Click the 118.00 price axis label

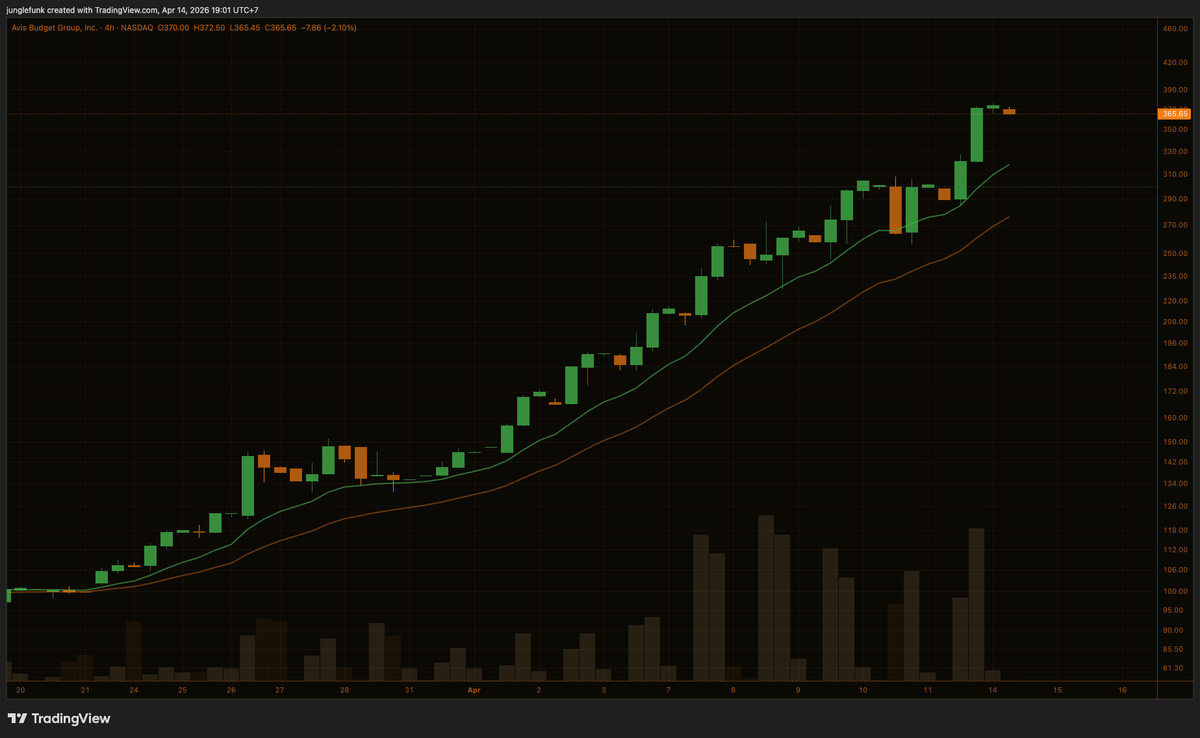tap(1175, 530)
